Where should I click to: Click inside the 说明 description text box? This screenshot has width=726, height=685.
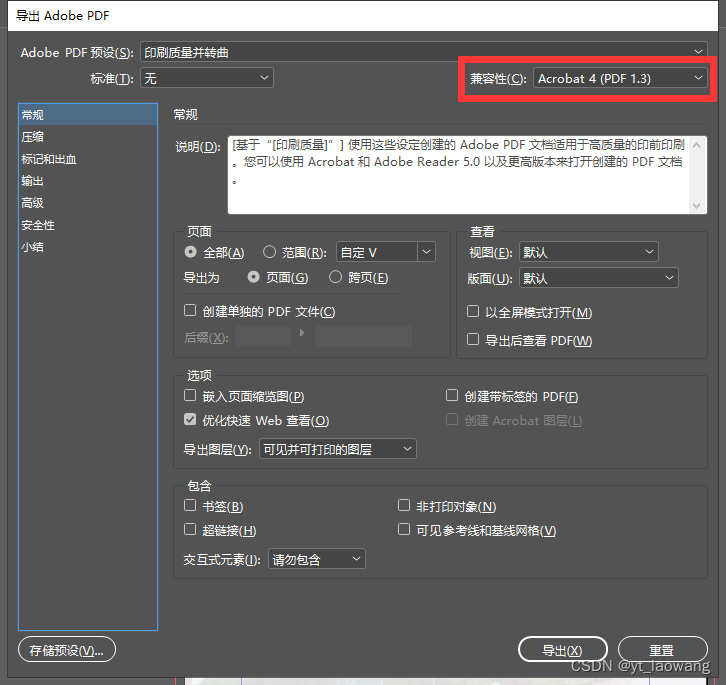point(458,175)
